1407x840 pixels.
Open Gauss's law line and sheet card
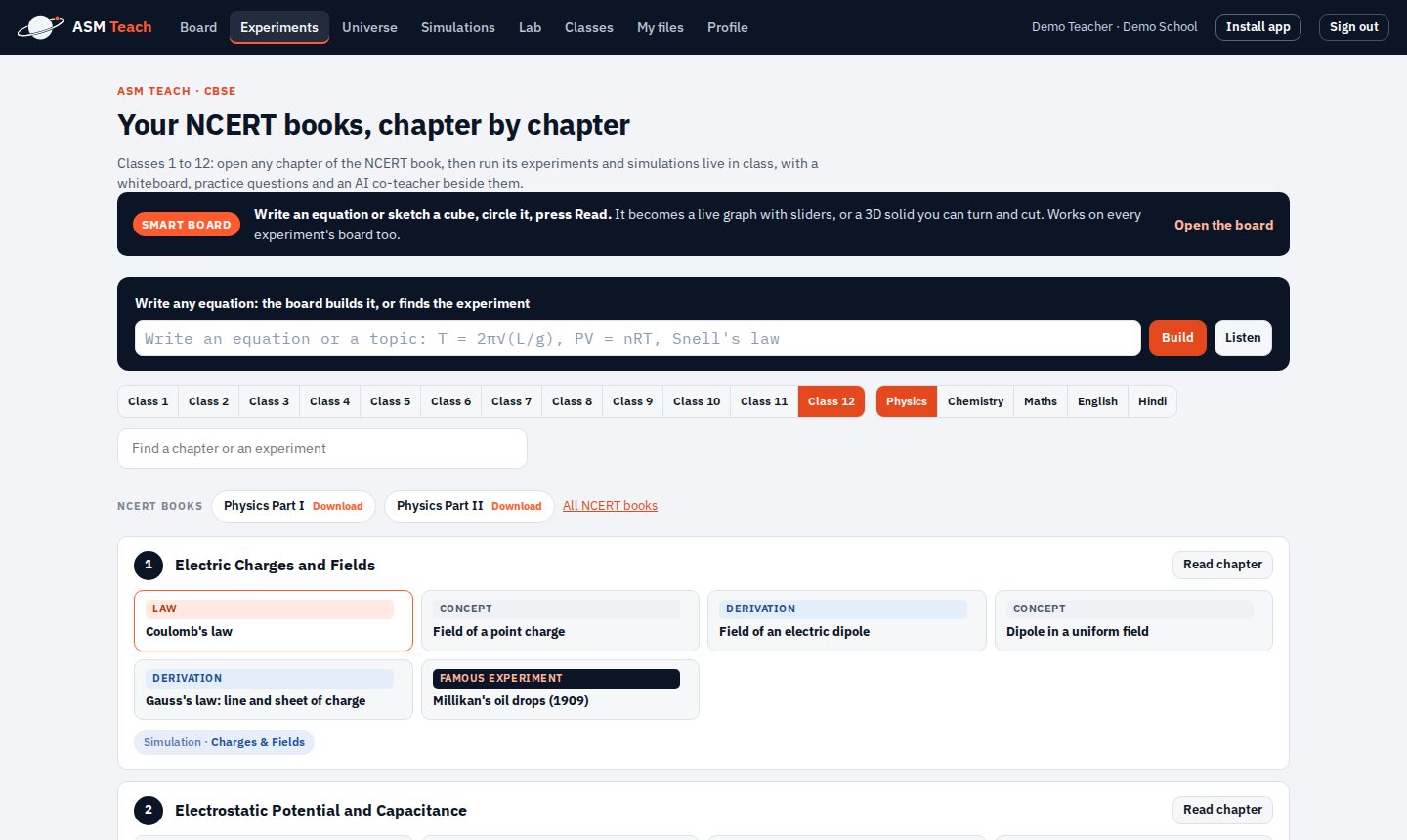[x=274, y=690]
